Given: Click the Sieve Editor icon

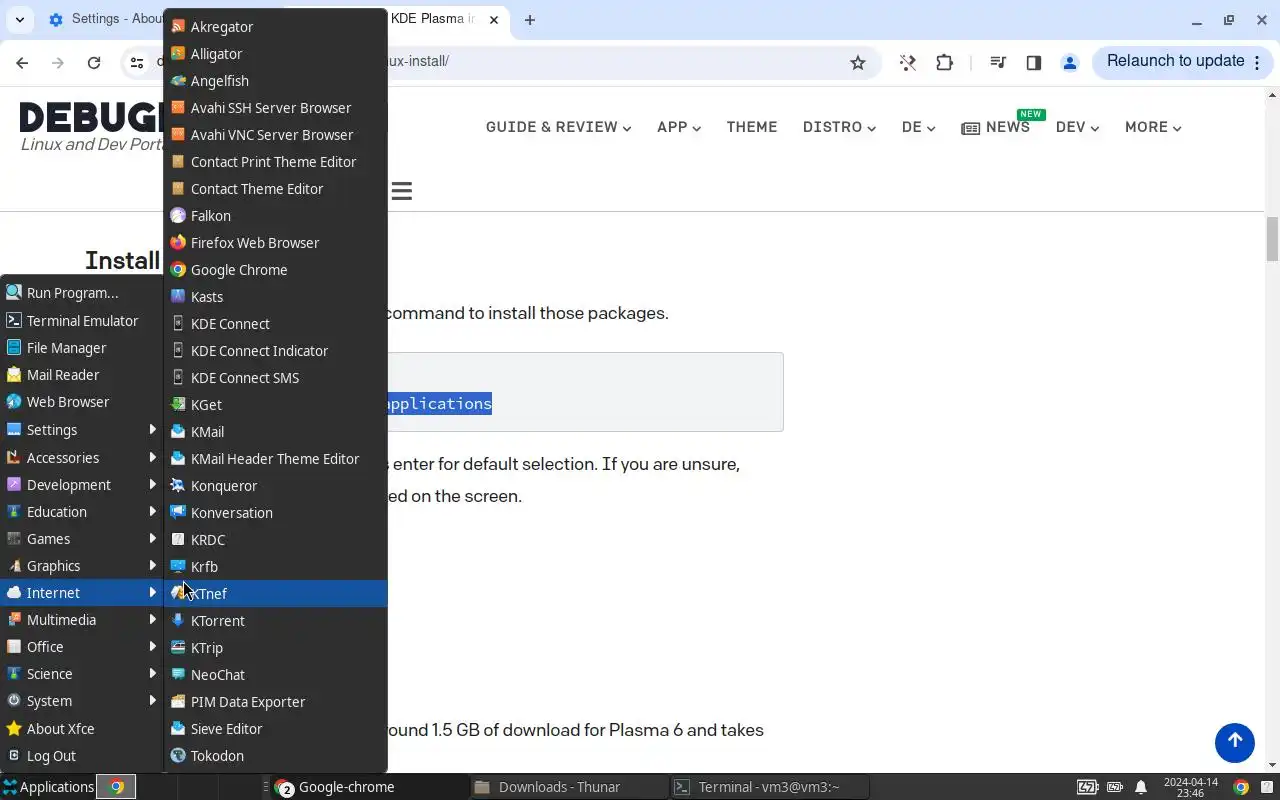Looking at the screenshot, I should [x=178, y=729].
